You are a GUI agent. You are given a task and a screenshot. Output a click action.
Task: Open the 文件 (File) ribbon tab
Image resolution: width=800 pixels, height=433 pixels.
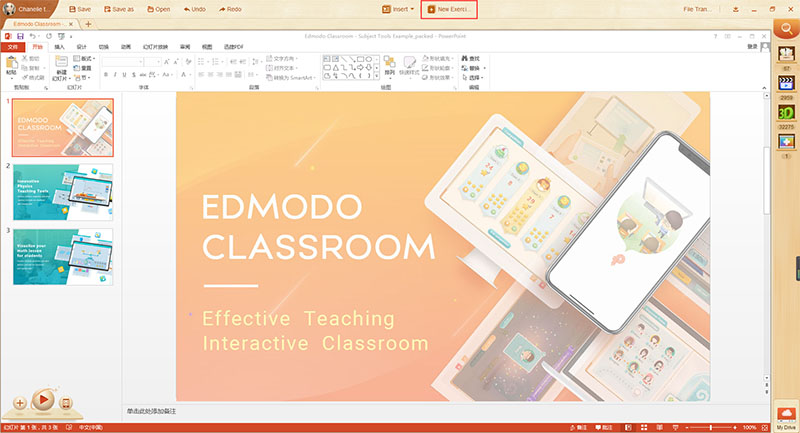click(x=13, y=47)
